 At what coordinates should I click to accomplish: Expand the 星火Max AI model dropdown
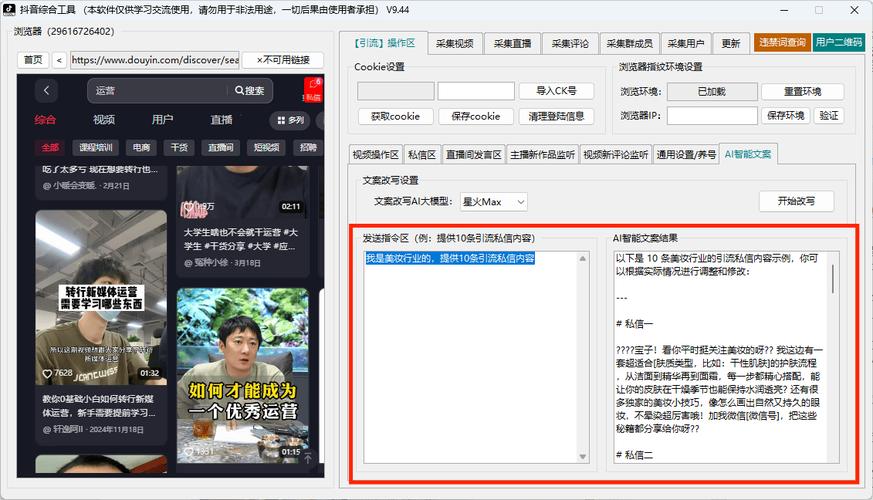[x=494, y=202]
